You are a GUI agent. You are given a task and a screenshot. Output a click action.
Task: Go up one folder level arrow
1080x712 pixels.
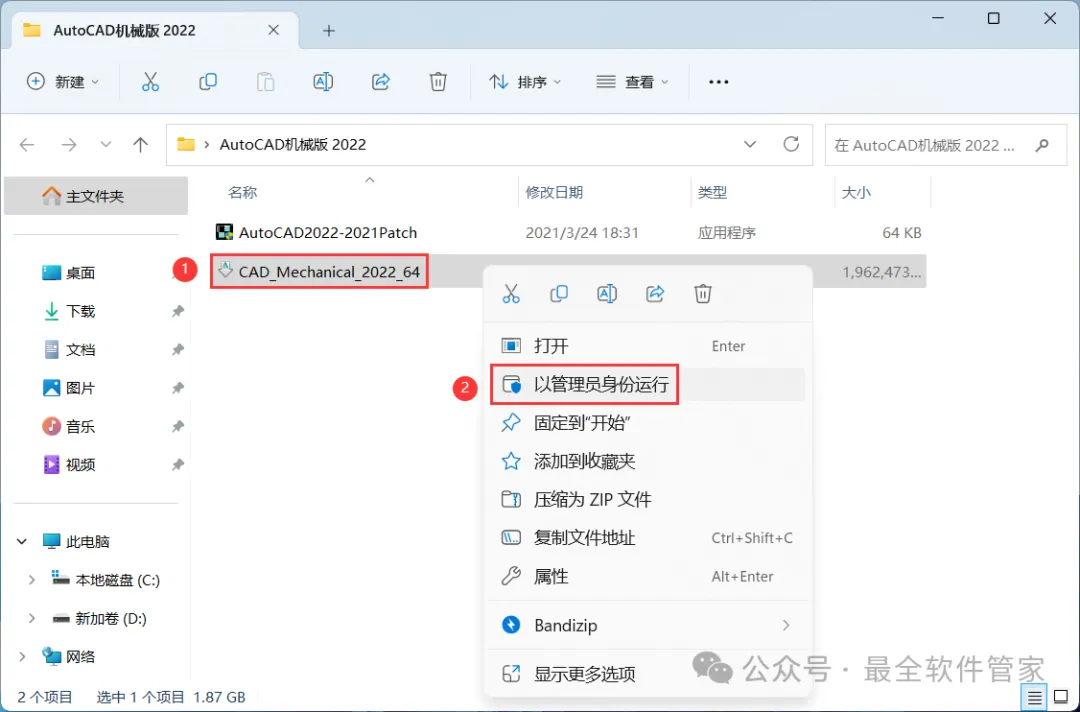tap(141, 145)
